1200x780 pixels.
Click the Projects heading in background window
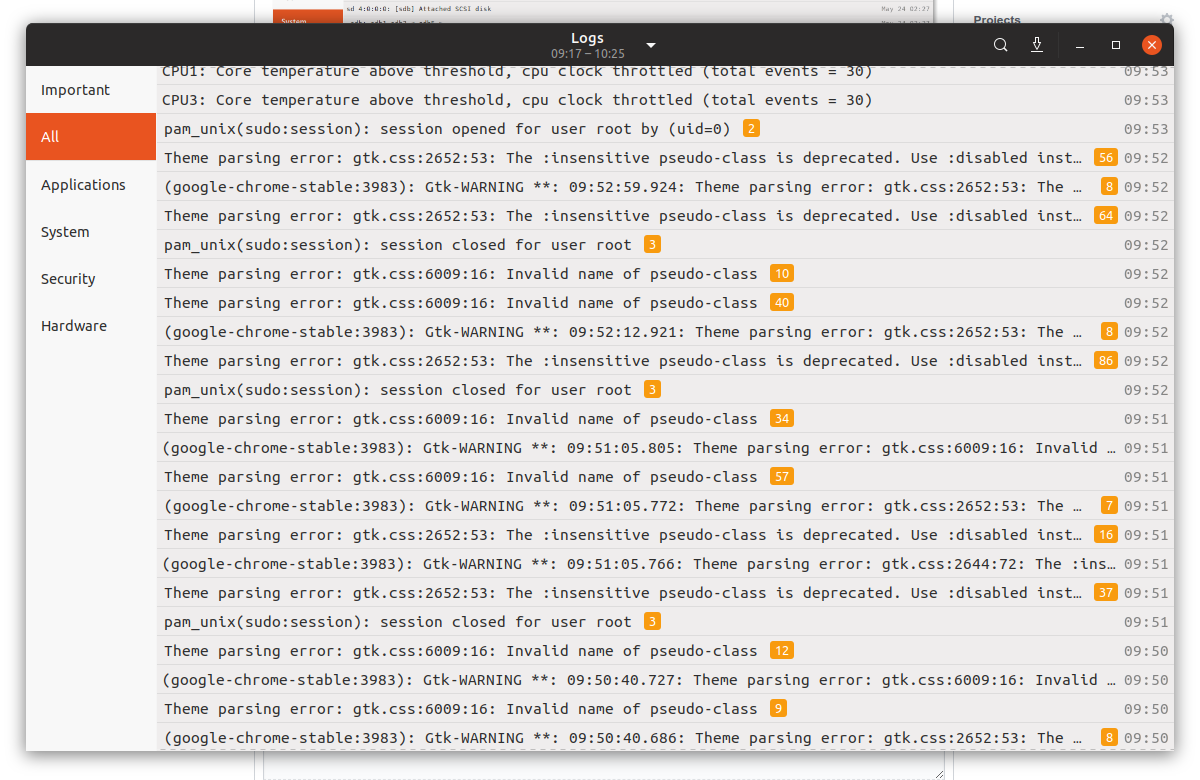click(997, 19)
